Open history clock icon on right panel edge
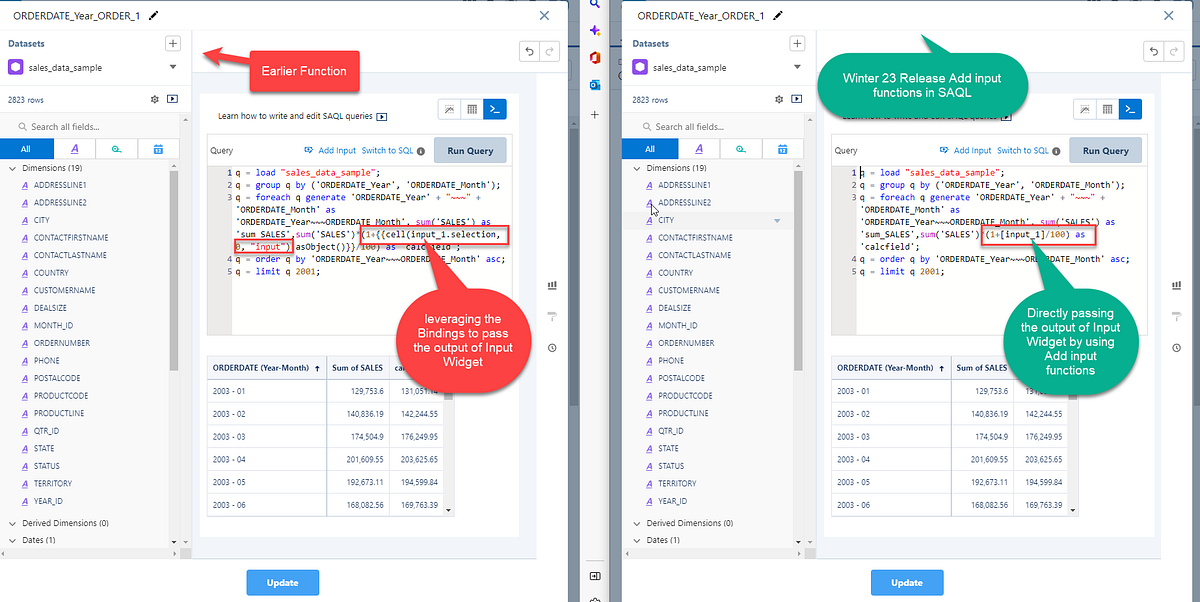This screenshot has height=602, width=1200. (x=1176, y=347)
